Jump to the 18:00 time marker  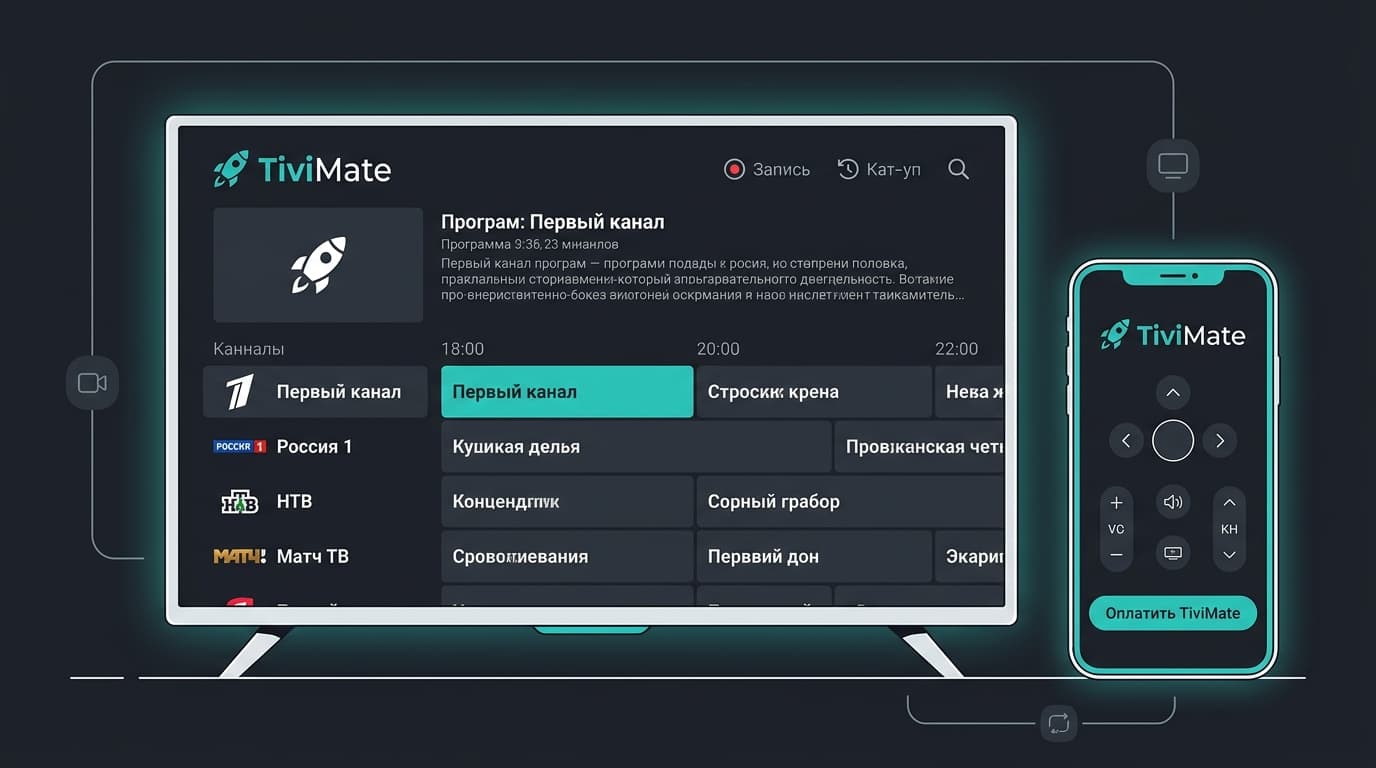point(463,349)
